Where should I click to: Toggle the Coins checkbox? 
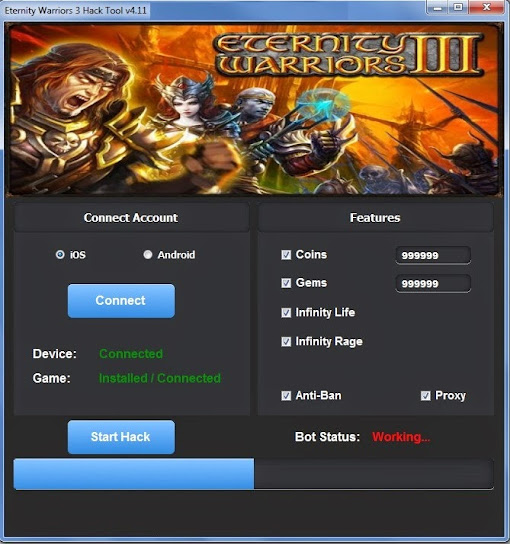(286, 255)
